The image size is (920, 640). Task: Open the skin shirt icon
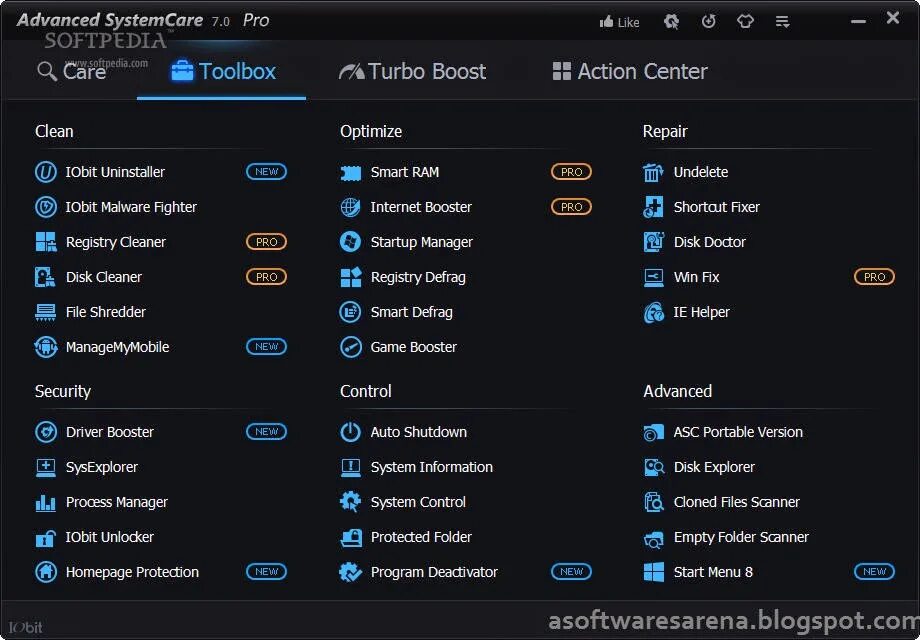tap(745, 22)
